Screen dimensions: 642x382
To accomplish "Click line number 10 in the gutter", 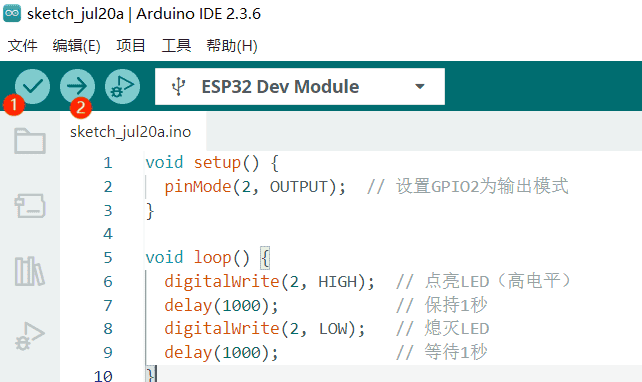I will click(x=103, y=376).
